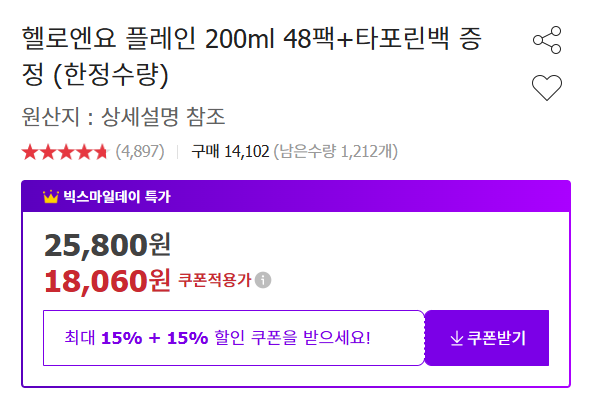
Task: Click the 최대 15% + 15% 할인 coupon banner
Action: pyautogui.click(x=234, y=338)
